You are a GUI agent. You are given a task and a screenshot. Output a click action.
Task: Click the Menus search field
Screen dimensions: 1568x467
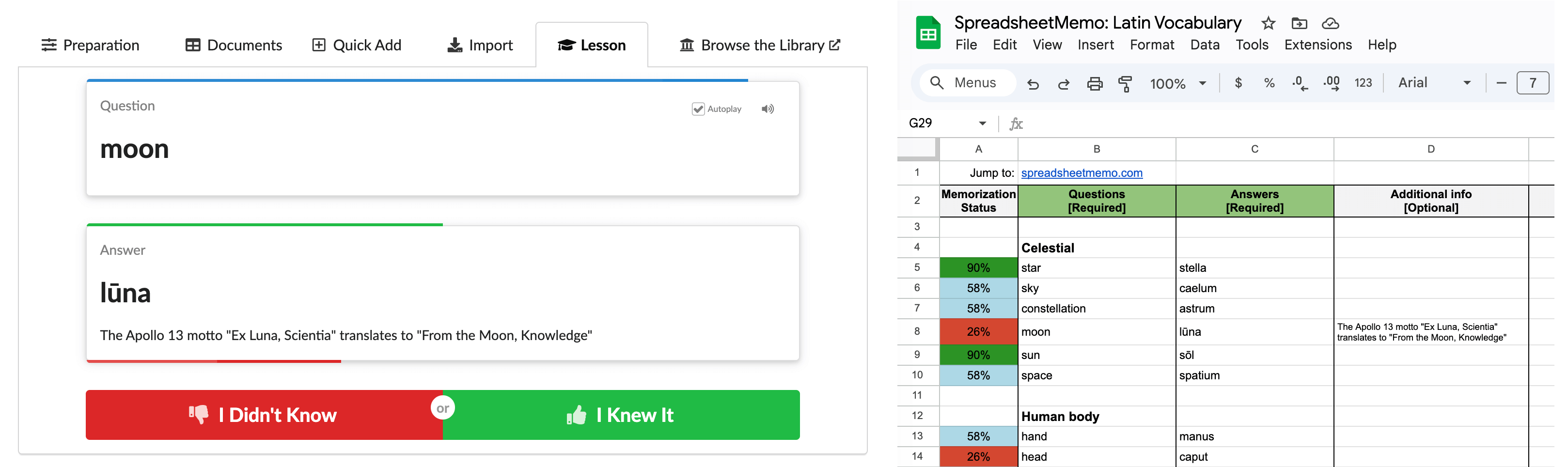click(967, 82)
